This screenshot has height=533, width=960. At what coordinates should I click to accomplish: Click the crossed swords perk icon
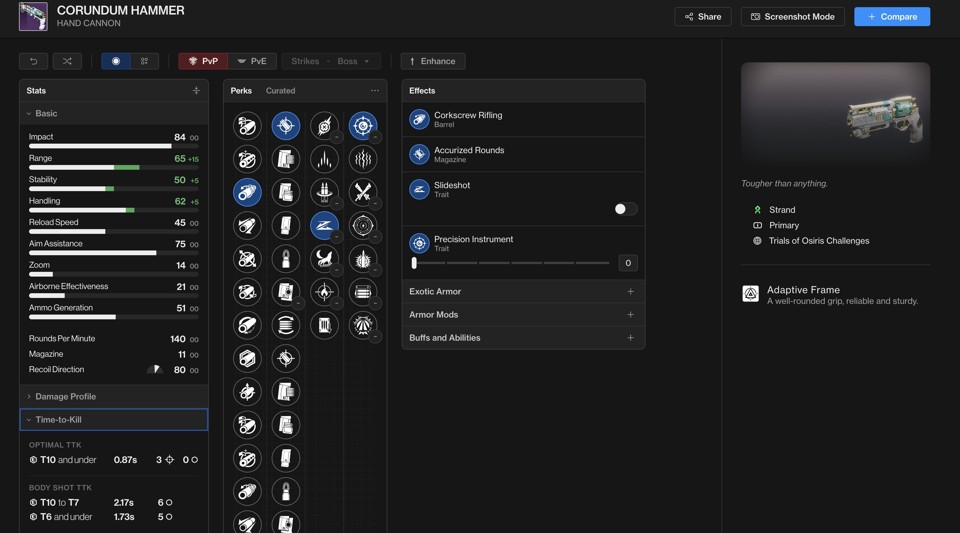(363, 191)
